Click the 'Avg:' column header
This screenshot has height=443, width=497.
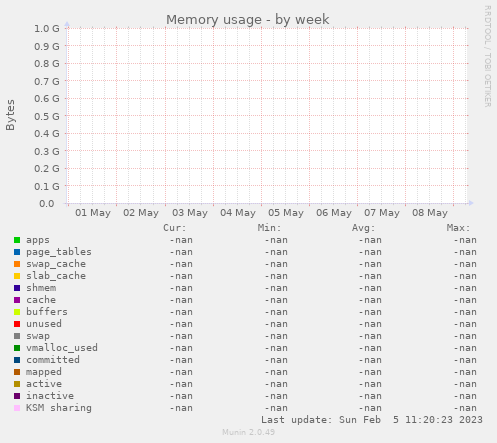[363, 228]
